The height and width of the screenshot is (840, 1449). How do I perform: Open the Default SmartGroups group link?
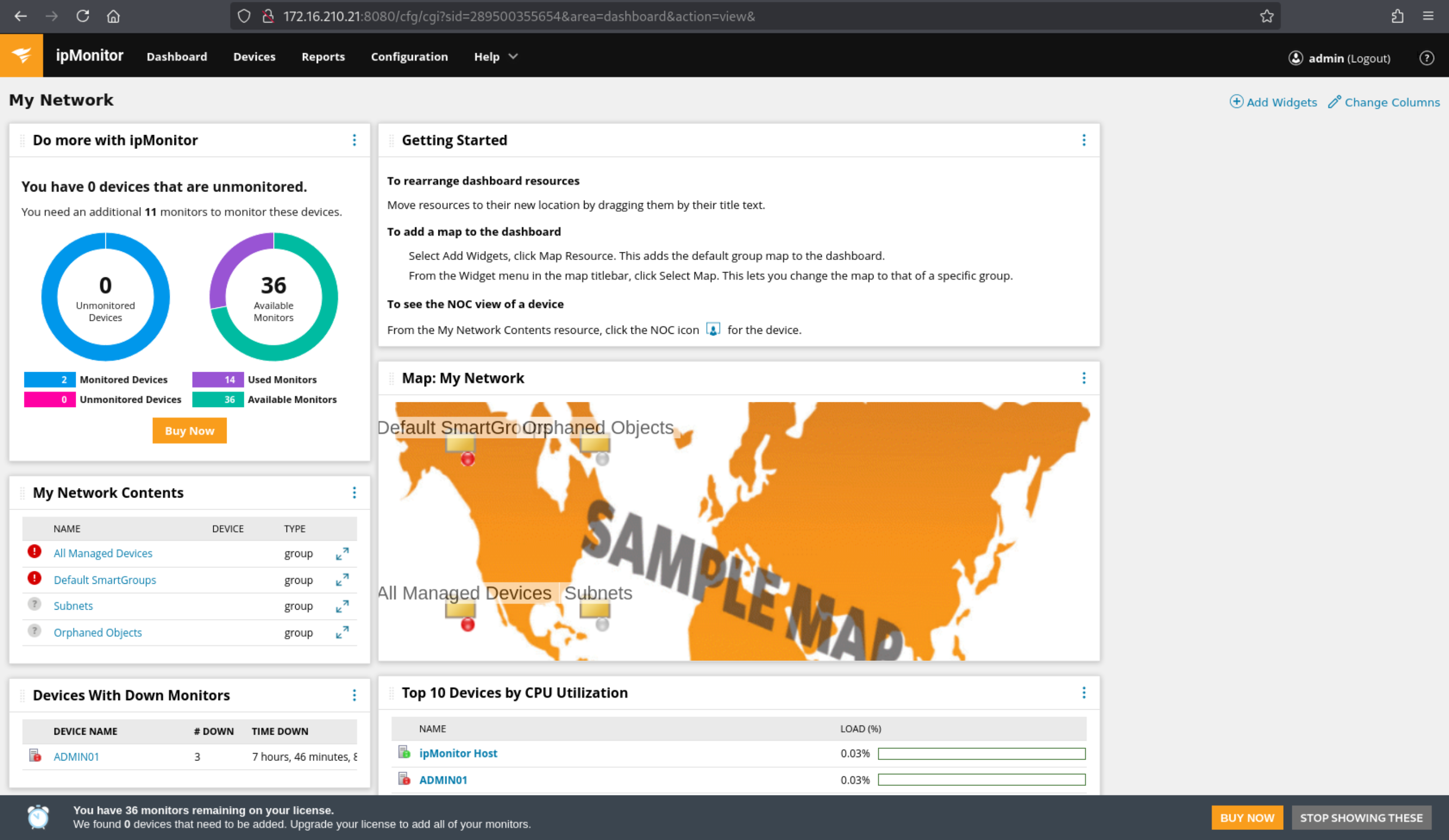click(x=104, y=580)
